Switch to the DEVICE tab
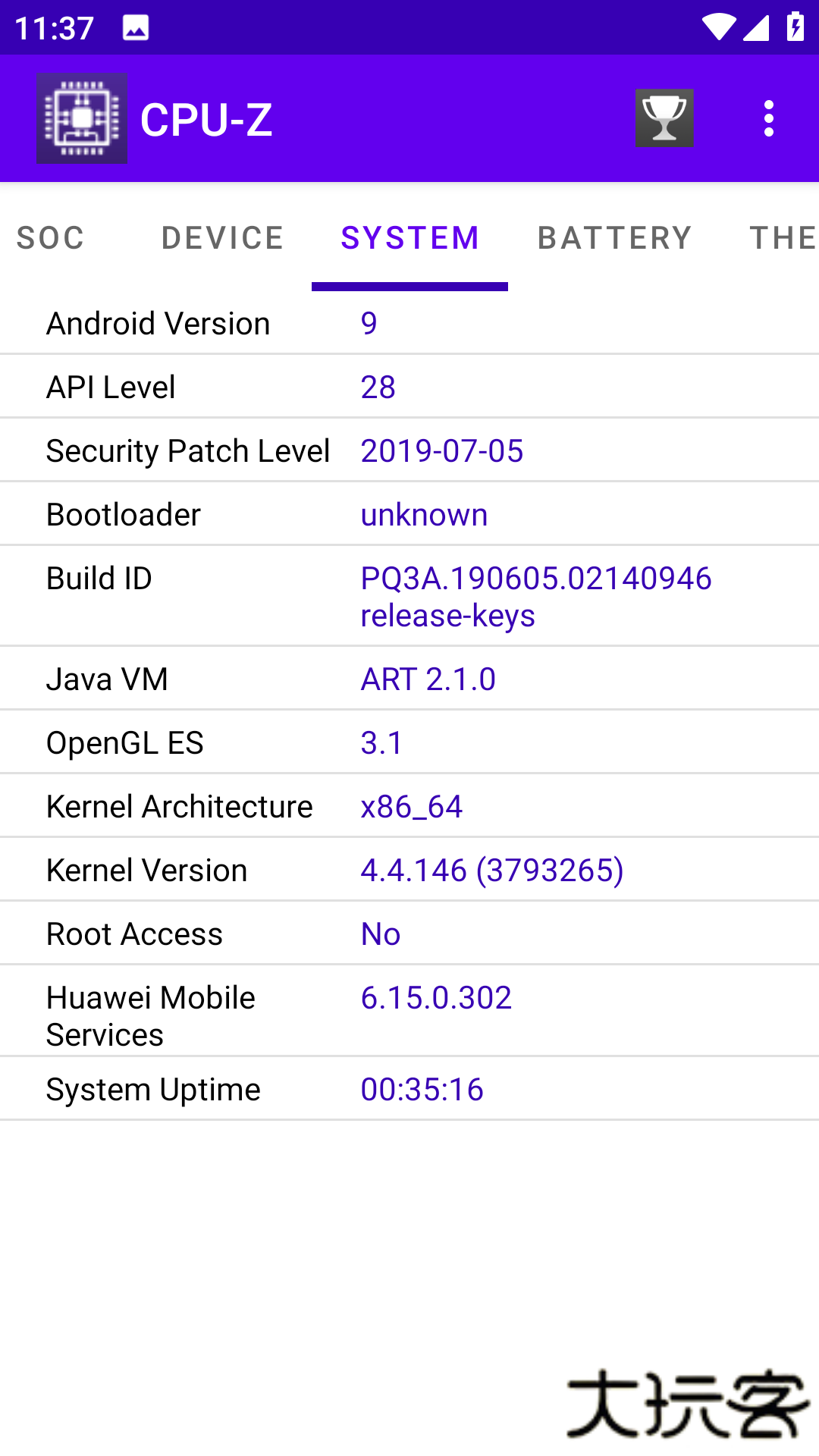This screenshot has height=1456, width=819. coord(222,238)
